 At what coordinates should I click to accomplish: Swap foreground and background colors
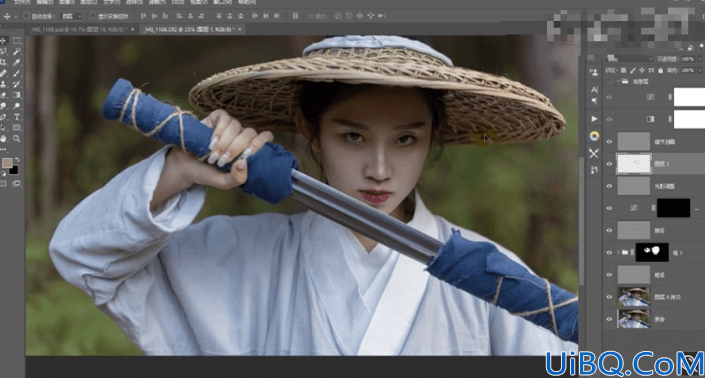pyautogui.click(x=17, y=159)
